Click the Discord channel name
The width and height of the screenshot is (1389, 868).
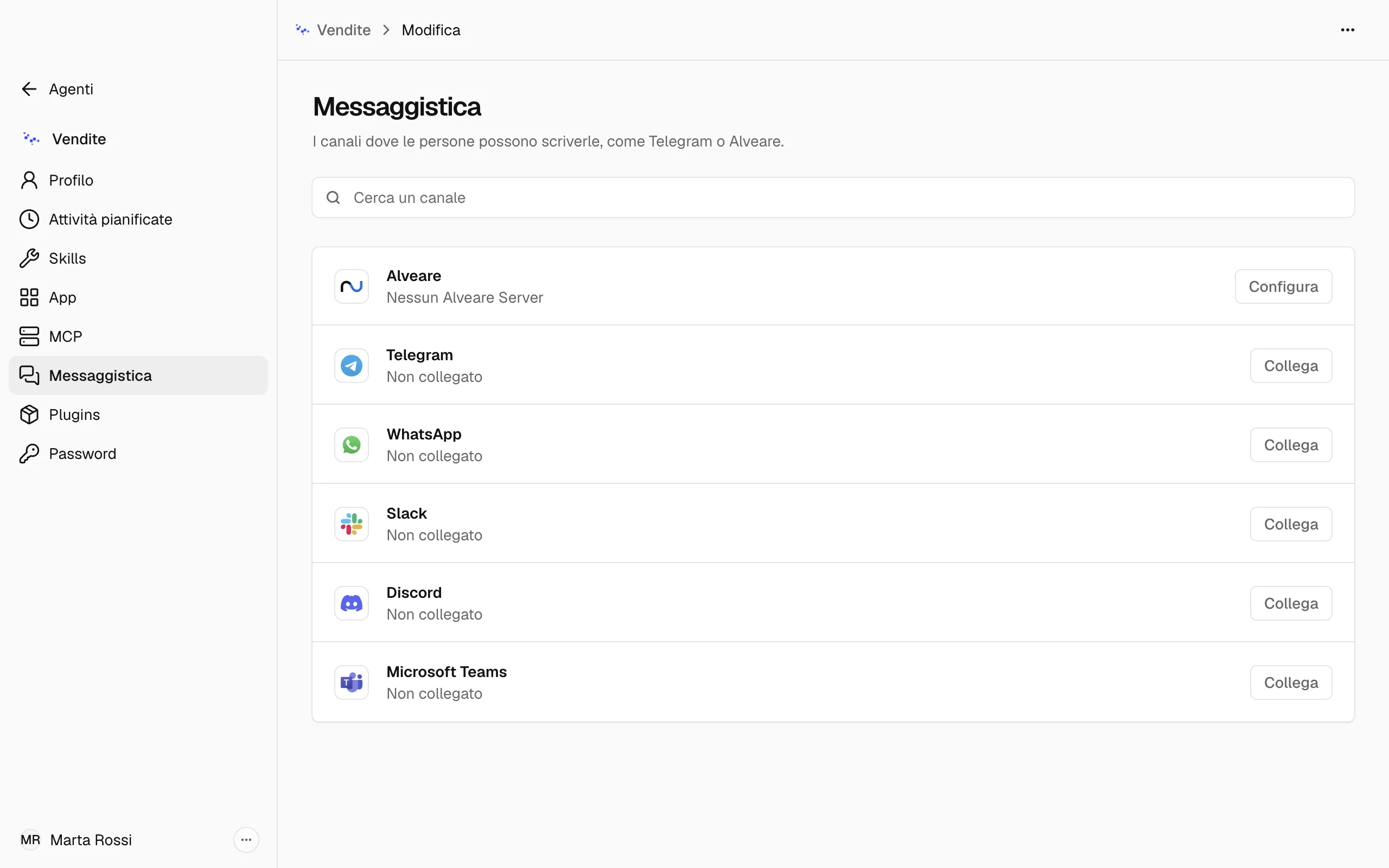pyautogui.click(x=414, y=592)
